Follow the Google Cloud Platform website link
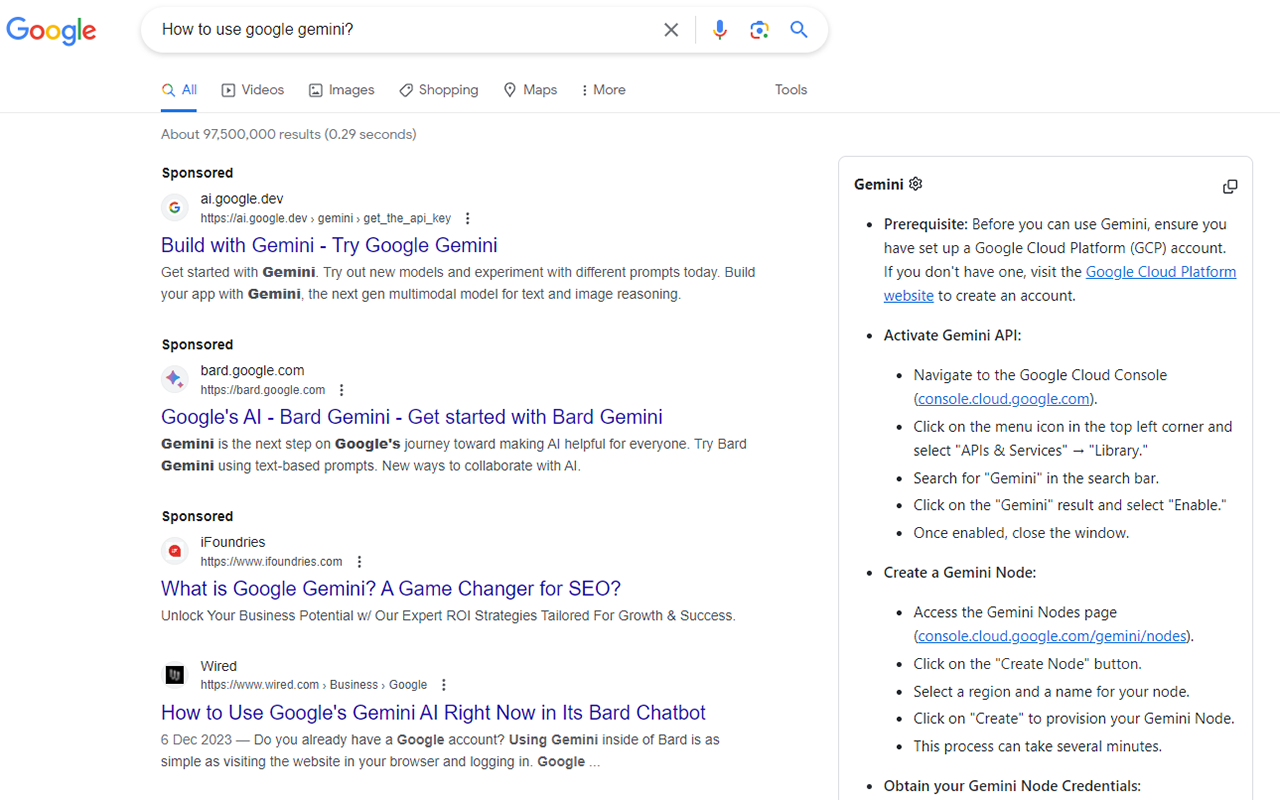This screenshot has height=800, width=1280. click(1160, 271)
